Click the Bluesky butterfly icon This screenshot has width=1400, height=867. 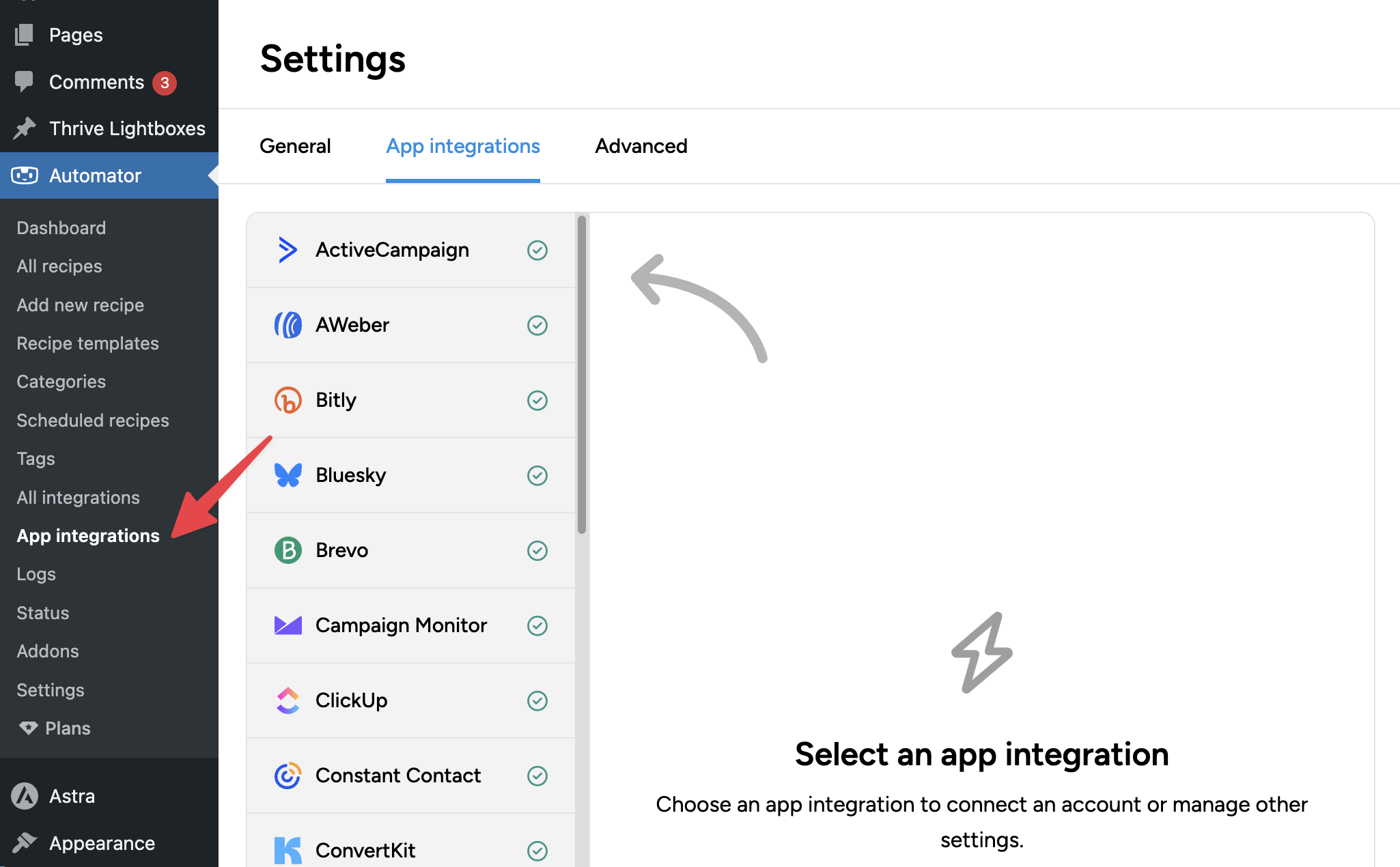pyautogui.click(x=288, y=475)
